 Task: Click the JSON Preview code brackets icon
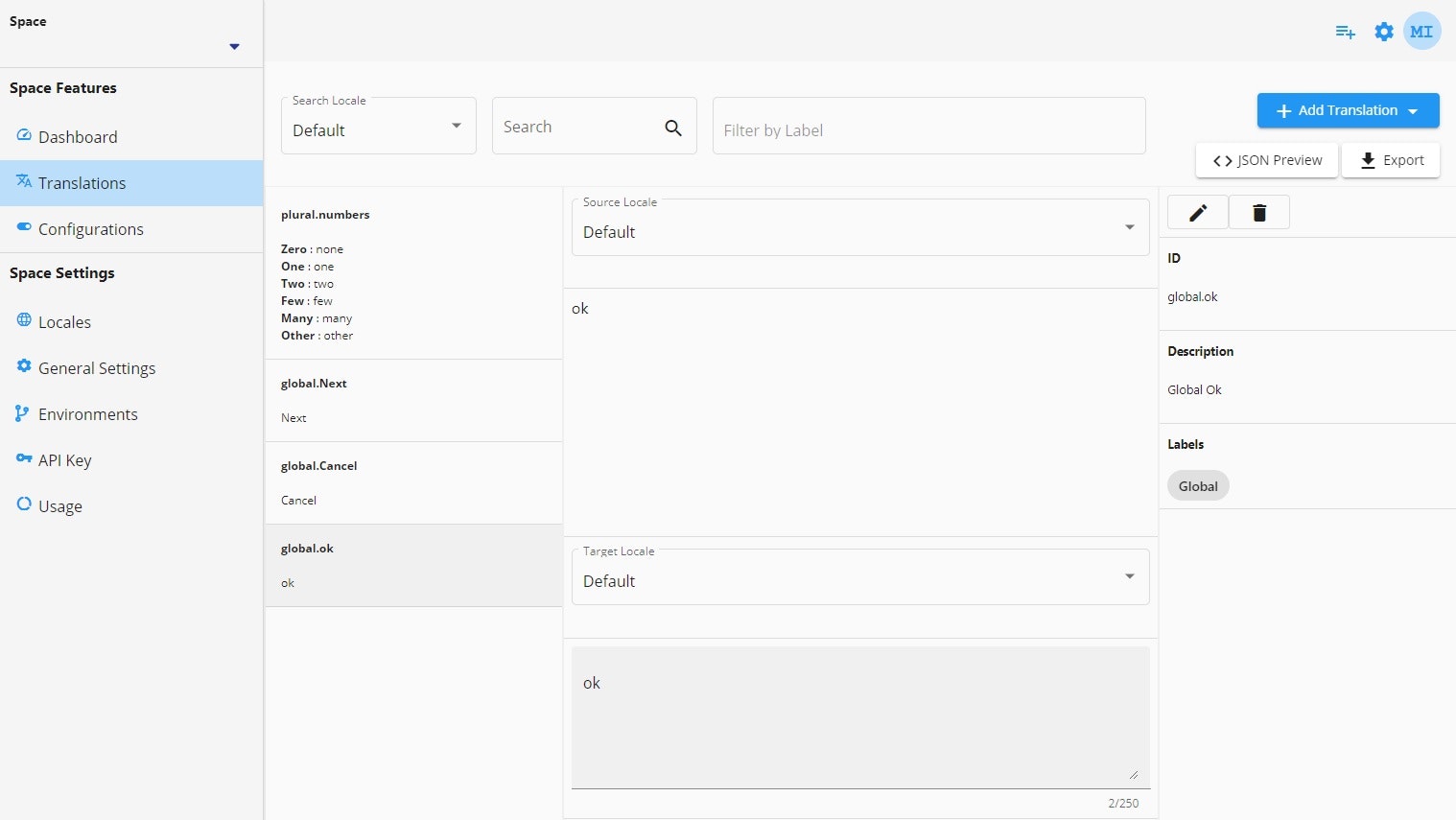[x=1223, y=161]
